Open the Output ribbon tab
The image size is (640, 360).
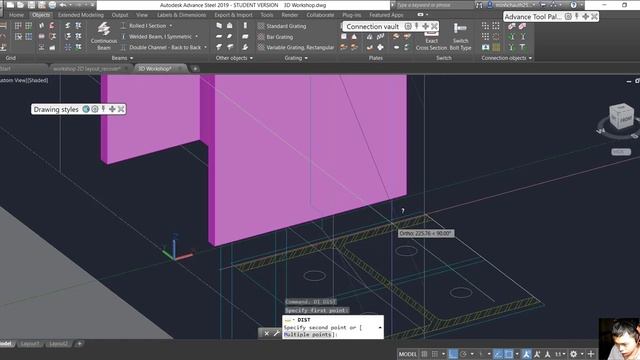[120, 15]
